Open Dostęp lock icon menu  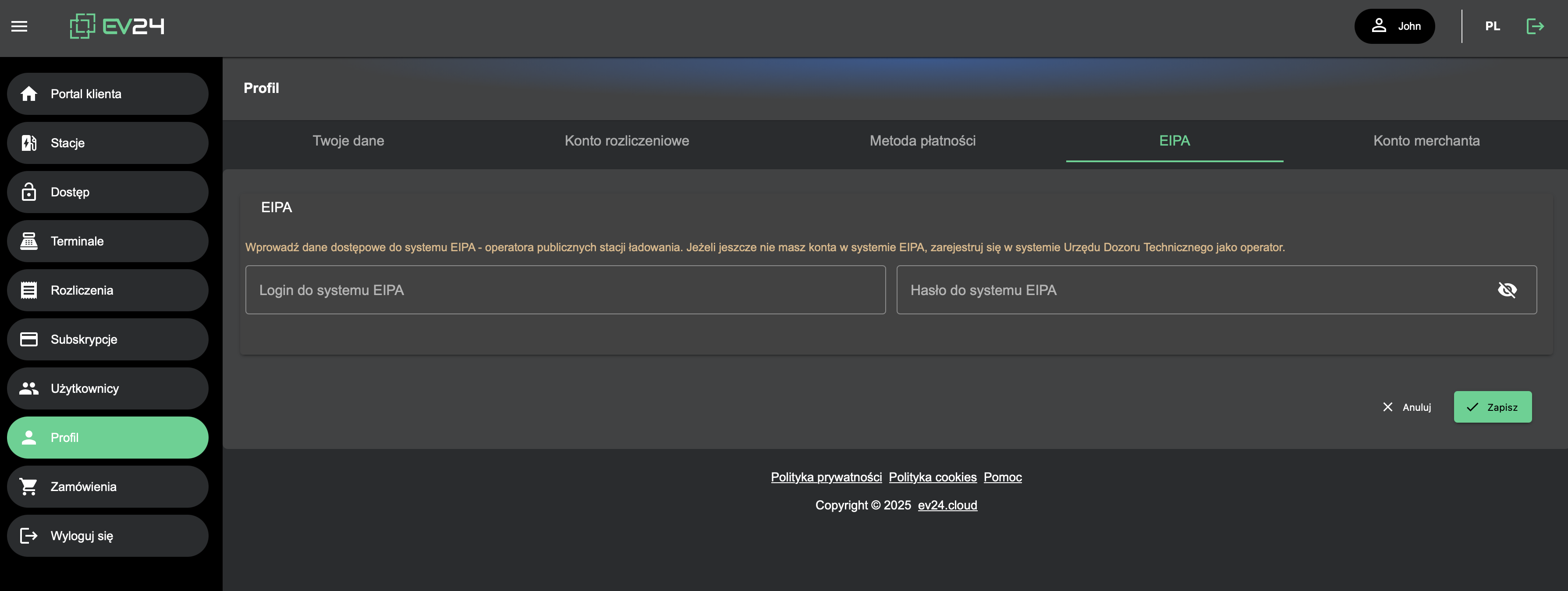29,192
